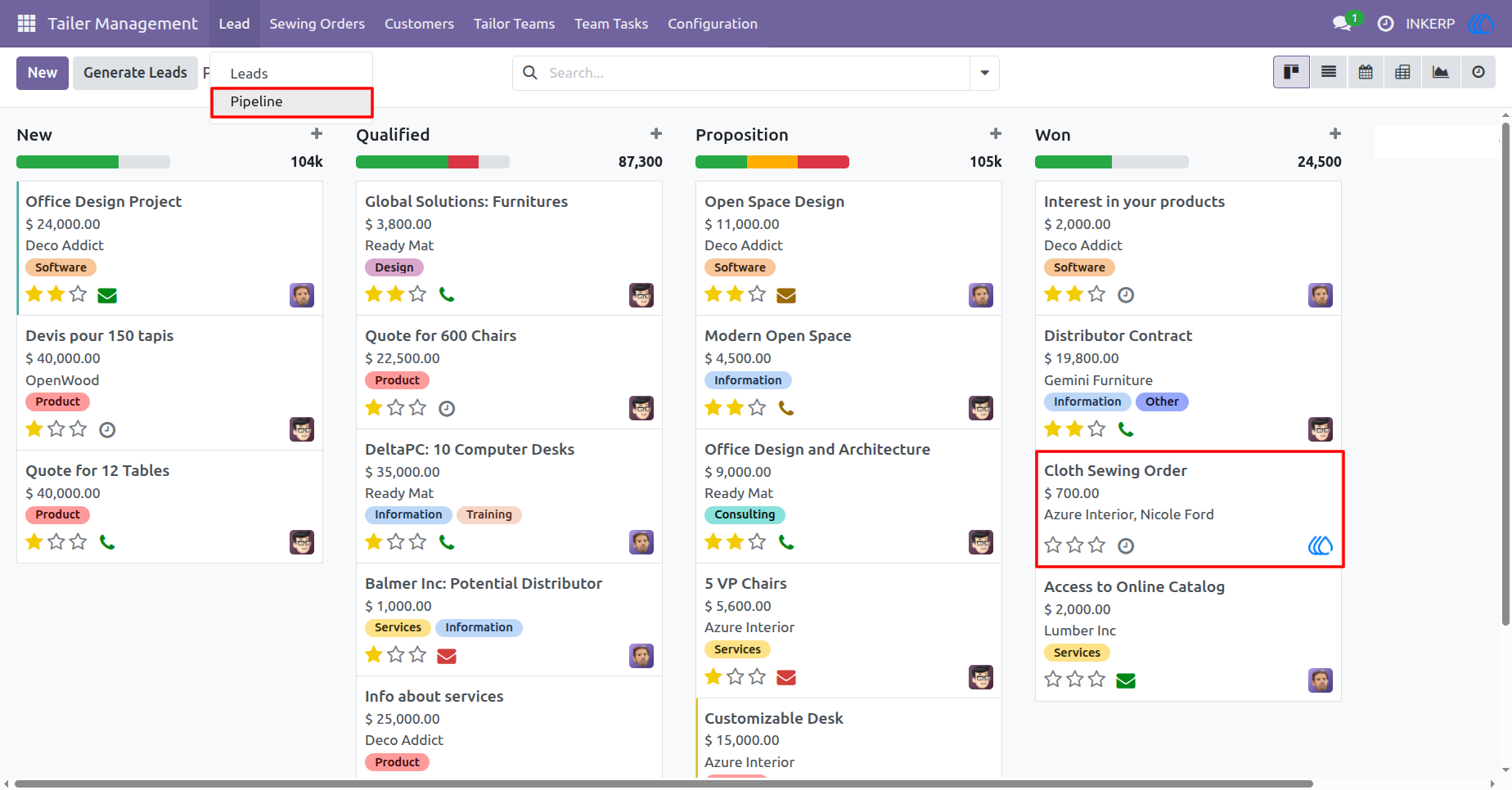1512x790 pixels.
Task: Switch to Graph view
Action: click(x=1440, y=72)
